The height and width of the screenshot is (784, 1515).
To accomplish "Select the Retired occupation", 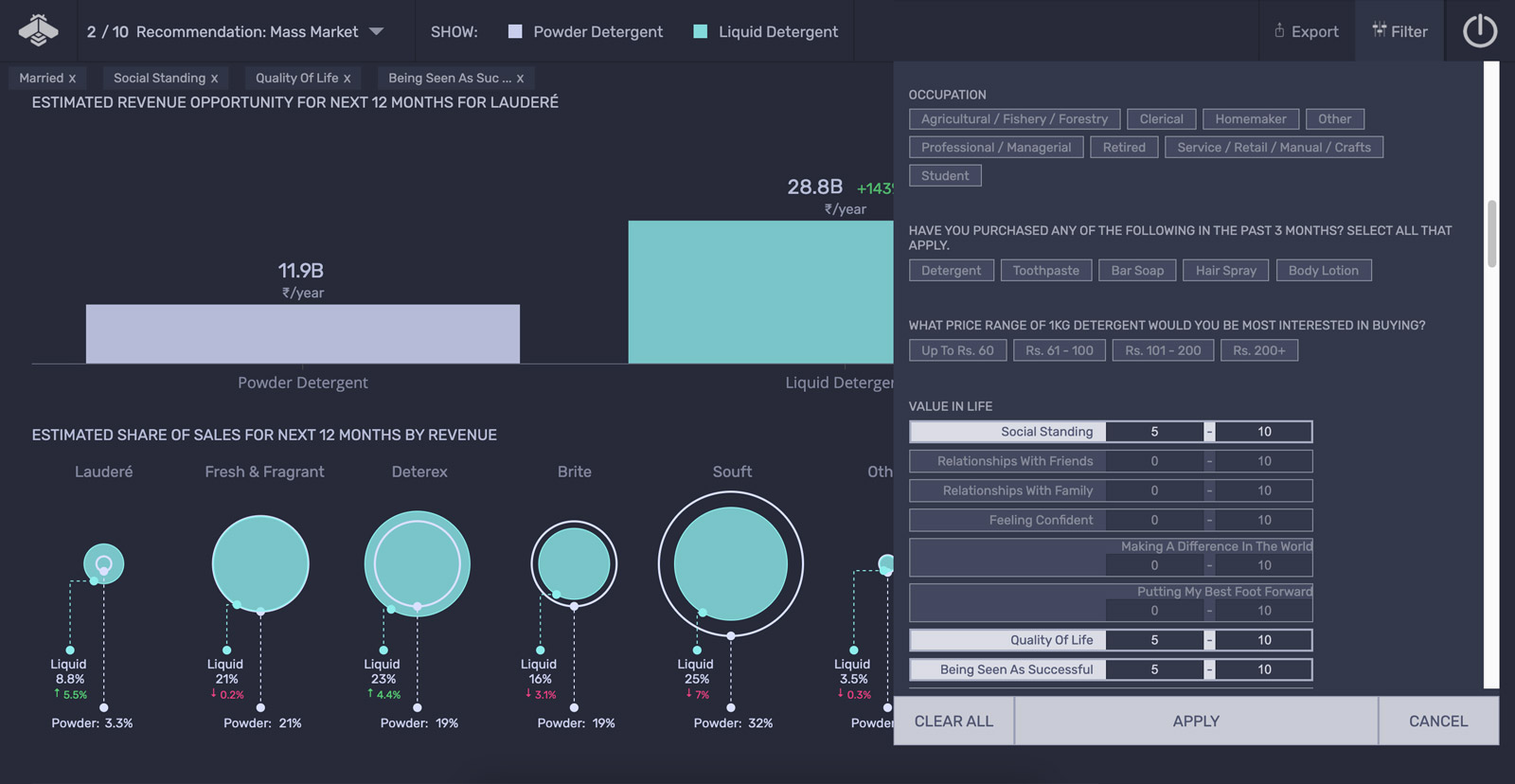I will tap(1124, 147).
